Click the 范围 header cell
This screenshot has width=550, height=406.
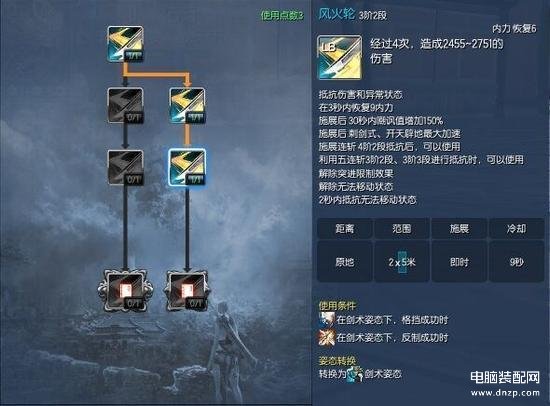[x=402, y=229]
